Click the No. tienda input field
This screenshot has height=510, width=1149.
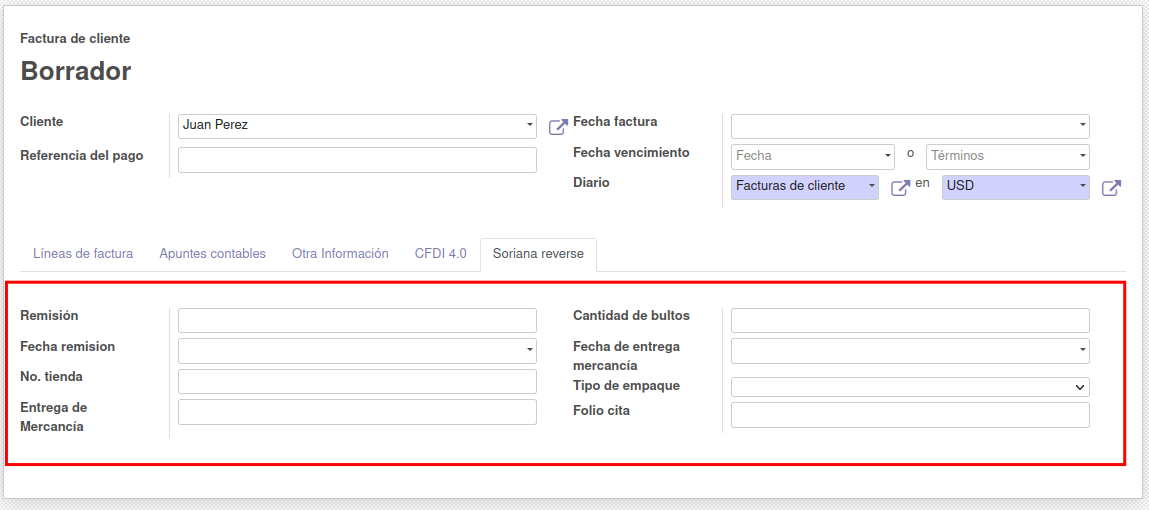coord(357,381)
